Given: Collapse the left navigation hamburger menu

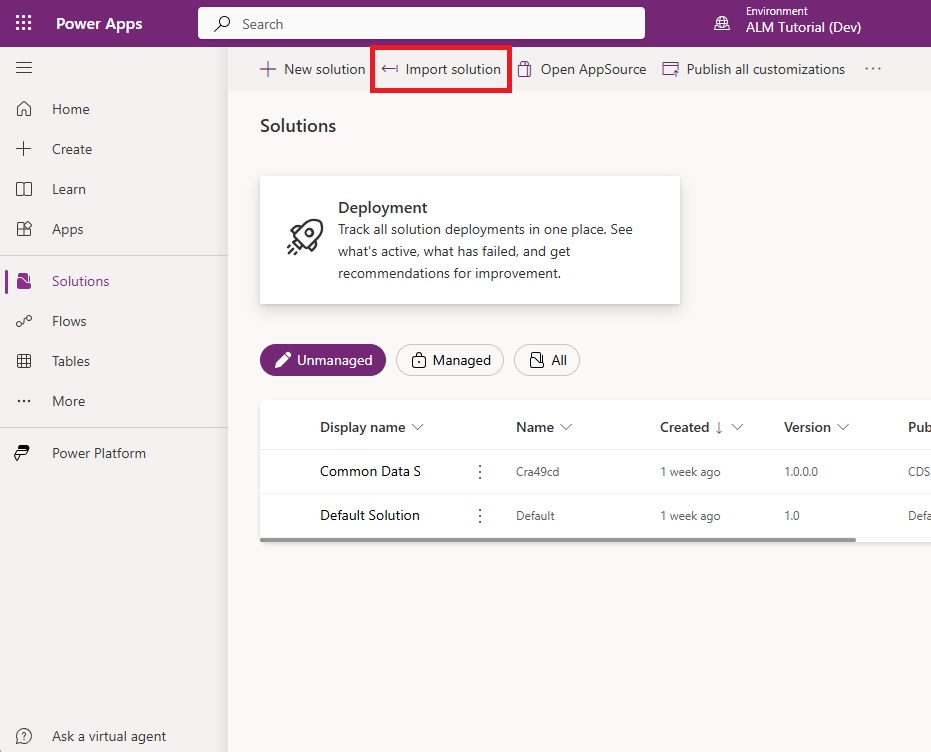Looking at the screenshot, I should coord(24,68).
